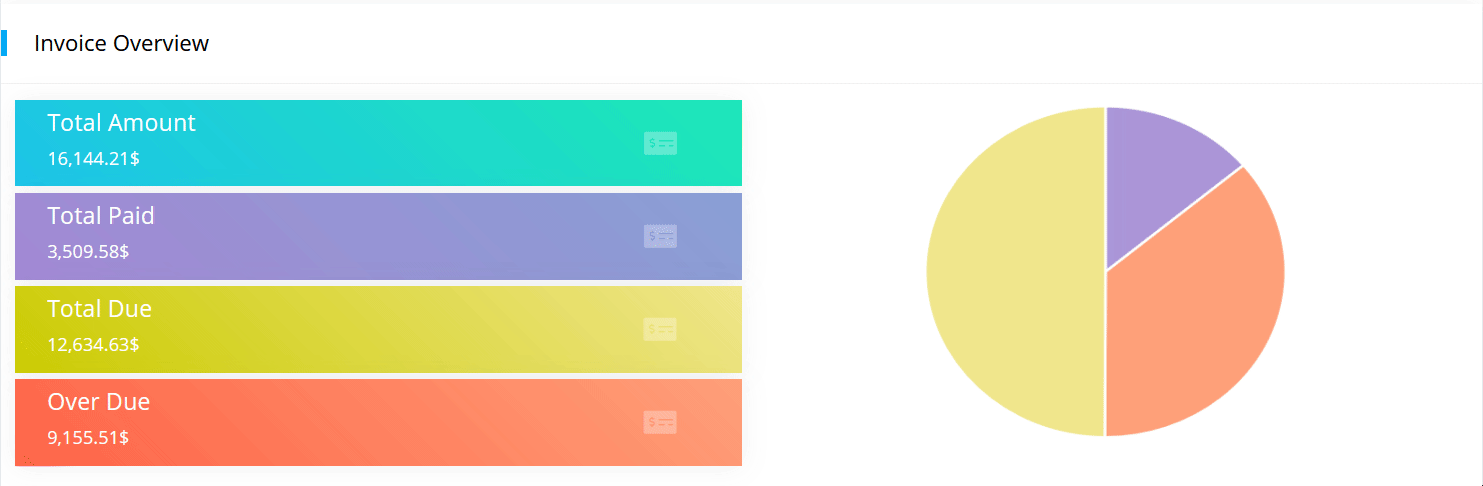Screen dimensions: 1483x486
Task: Click the center of the orange gradient card
Action: pyautogui.click(x=378, y=422)
